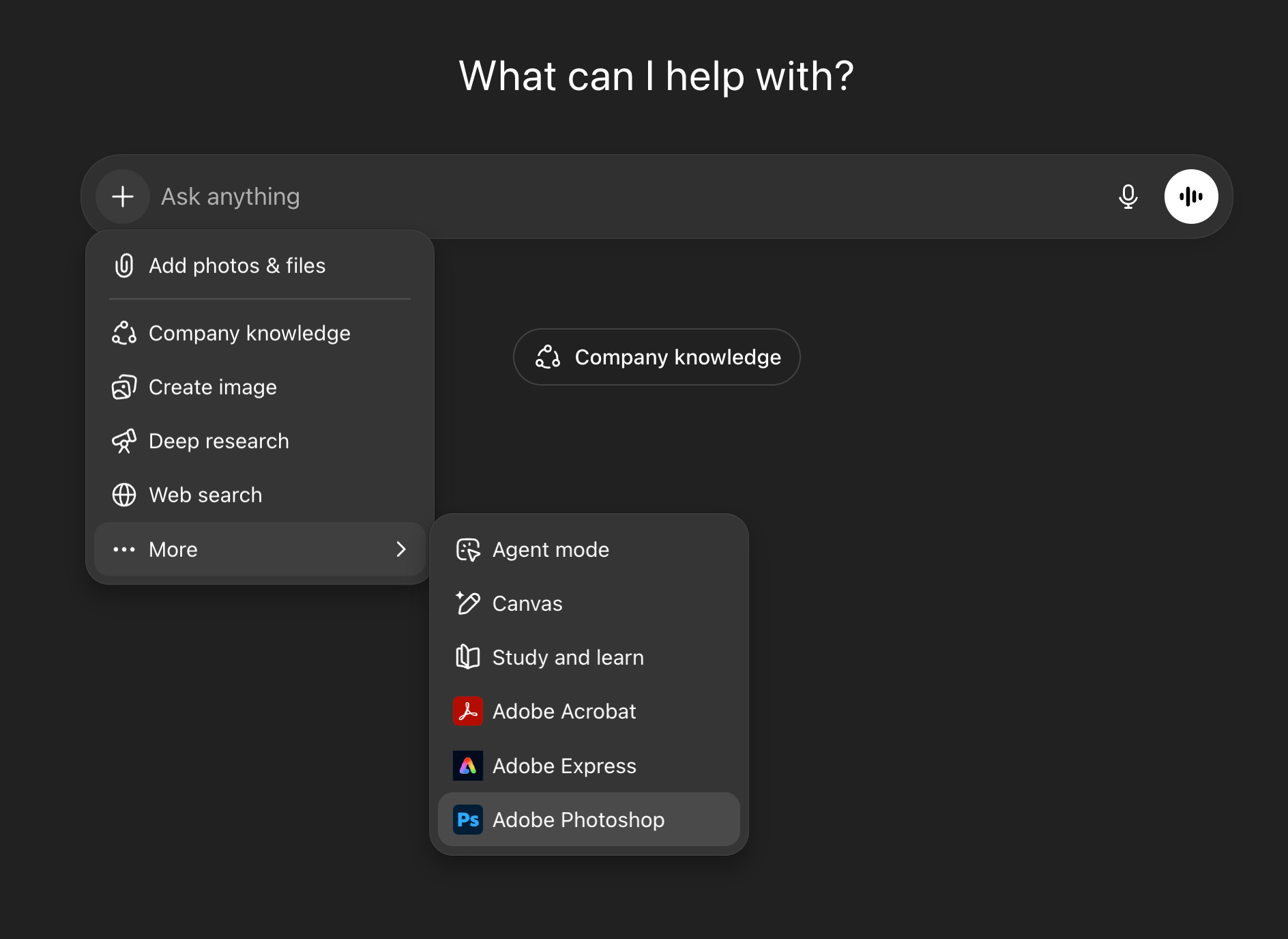Select the Web search label
This screenshot has width=1288, height=939.
tap(205, 495)
